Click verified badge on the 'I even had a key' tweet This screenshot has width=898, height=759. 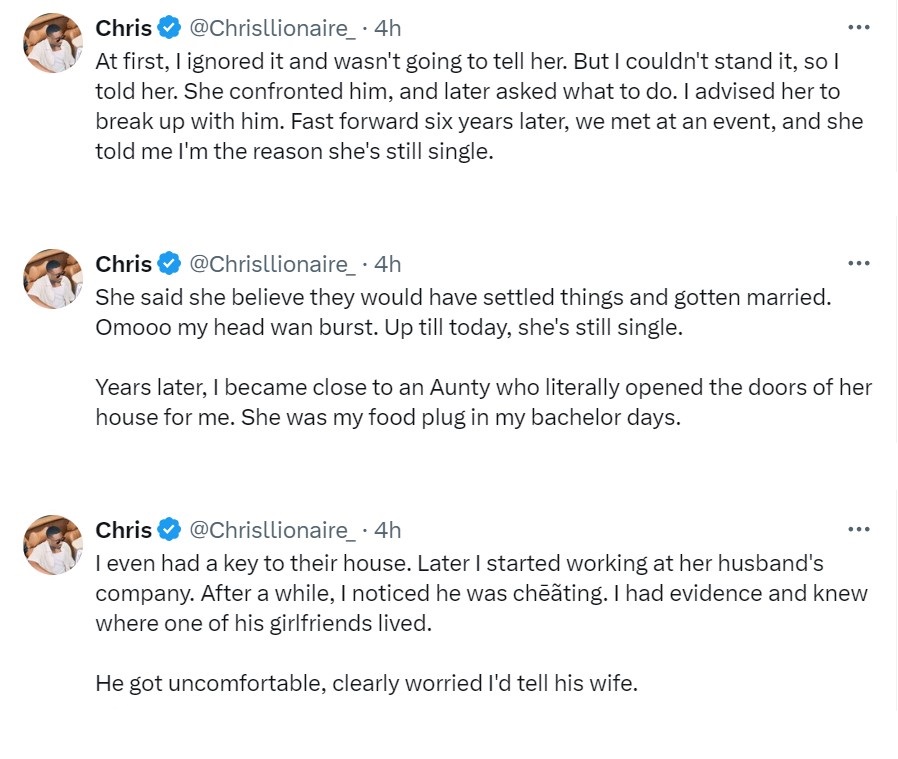[170, 530]
